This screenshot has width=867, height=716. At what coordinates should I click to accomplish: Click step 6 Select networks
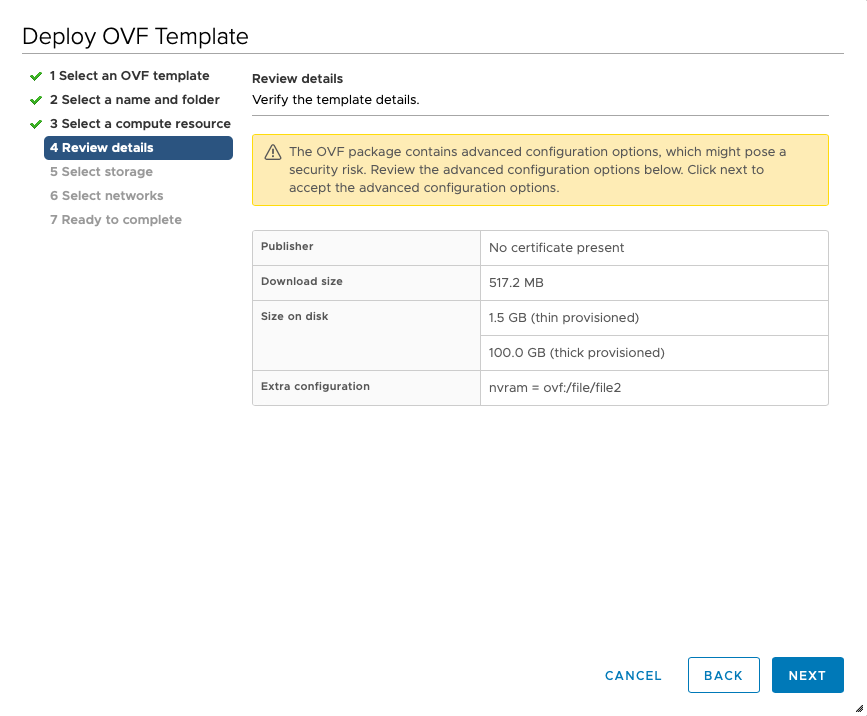[x=107, y=196]
